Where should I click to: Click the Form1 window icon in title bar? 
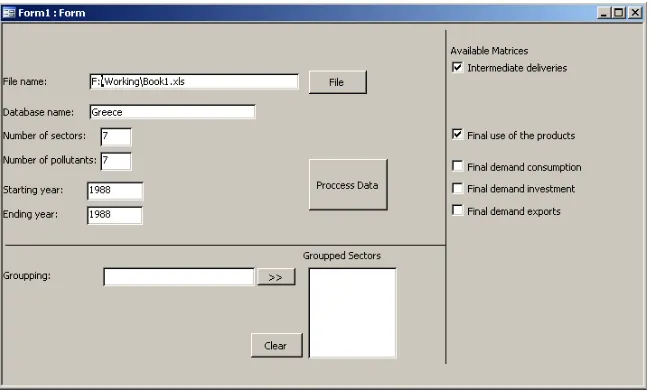coord(9,13)
